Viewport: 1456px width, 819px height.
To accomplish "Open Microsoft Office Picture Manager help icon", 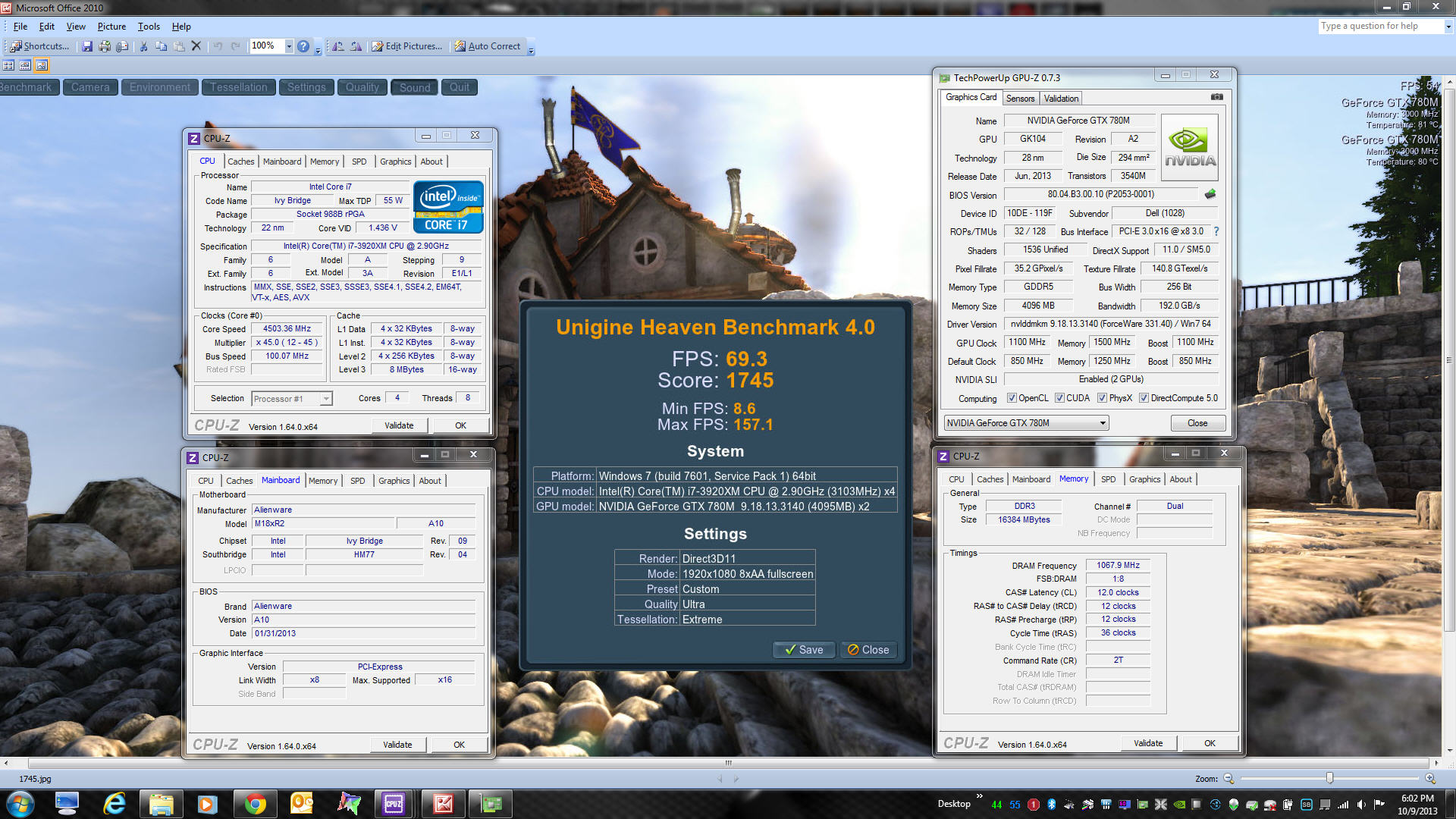I will pyautogui.click(x=303, y=46).
